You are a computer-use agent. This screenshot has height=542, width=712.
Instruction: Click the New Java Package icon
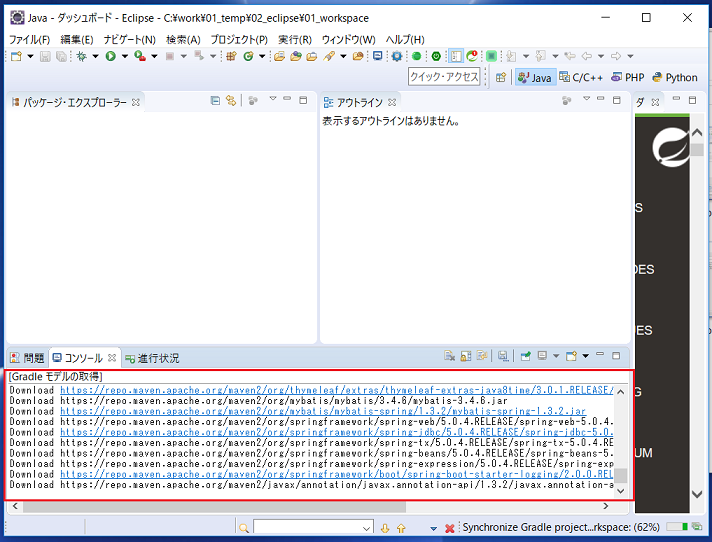point(232,56)
